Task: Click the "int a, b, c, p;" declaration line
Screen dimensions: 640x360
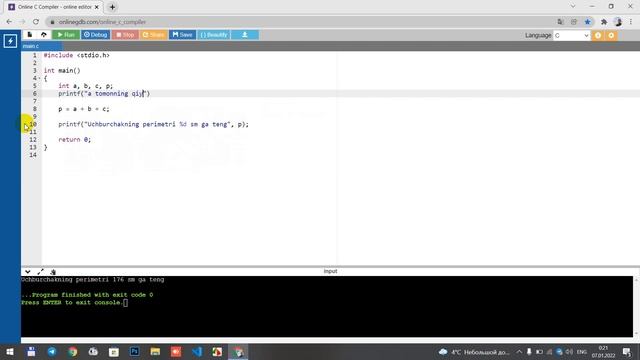Action: point(85,86)
